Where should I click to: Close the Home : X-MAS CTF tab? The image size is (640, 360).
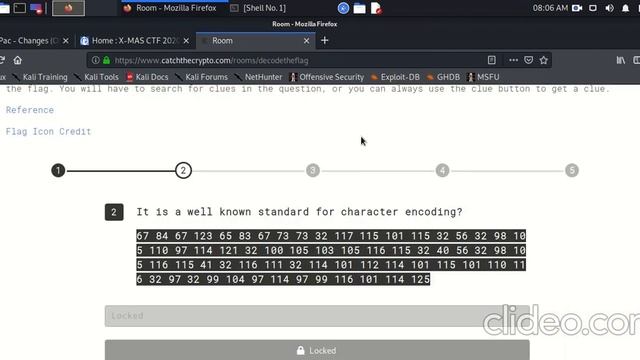point(186,41)
